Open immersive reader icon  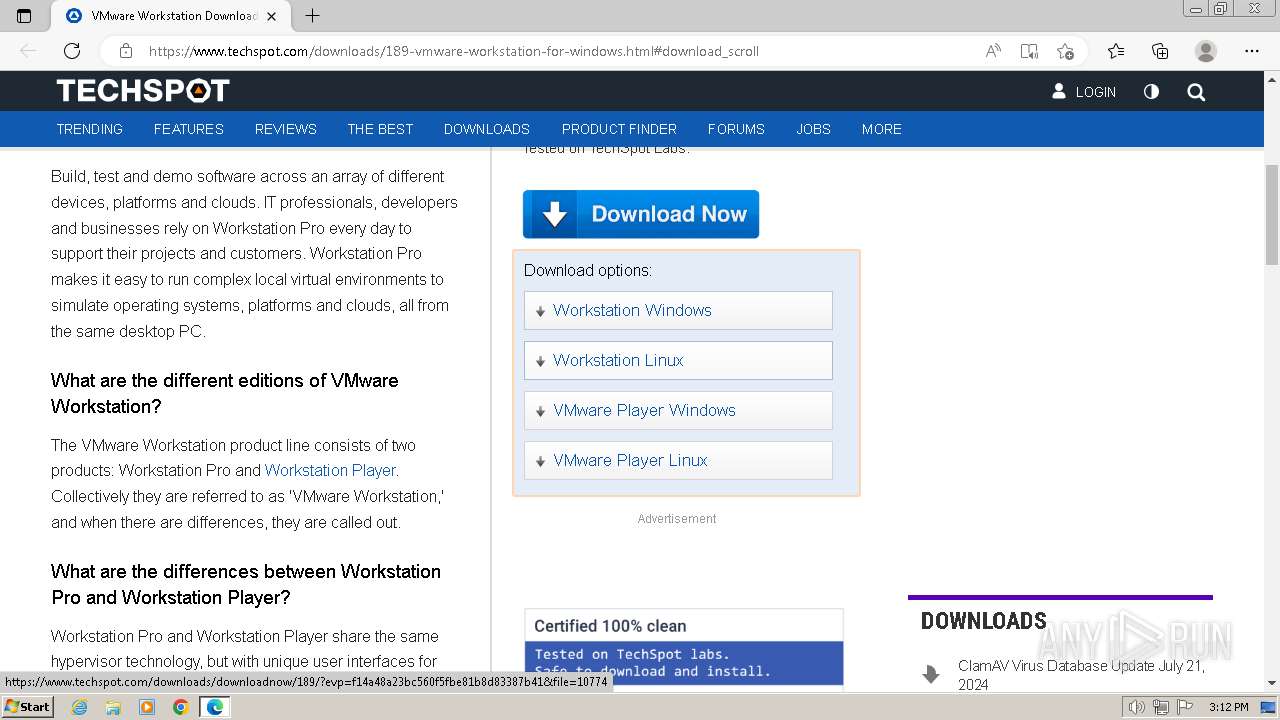1029,51
